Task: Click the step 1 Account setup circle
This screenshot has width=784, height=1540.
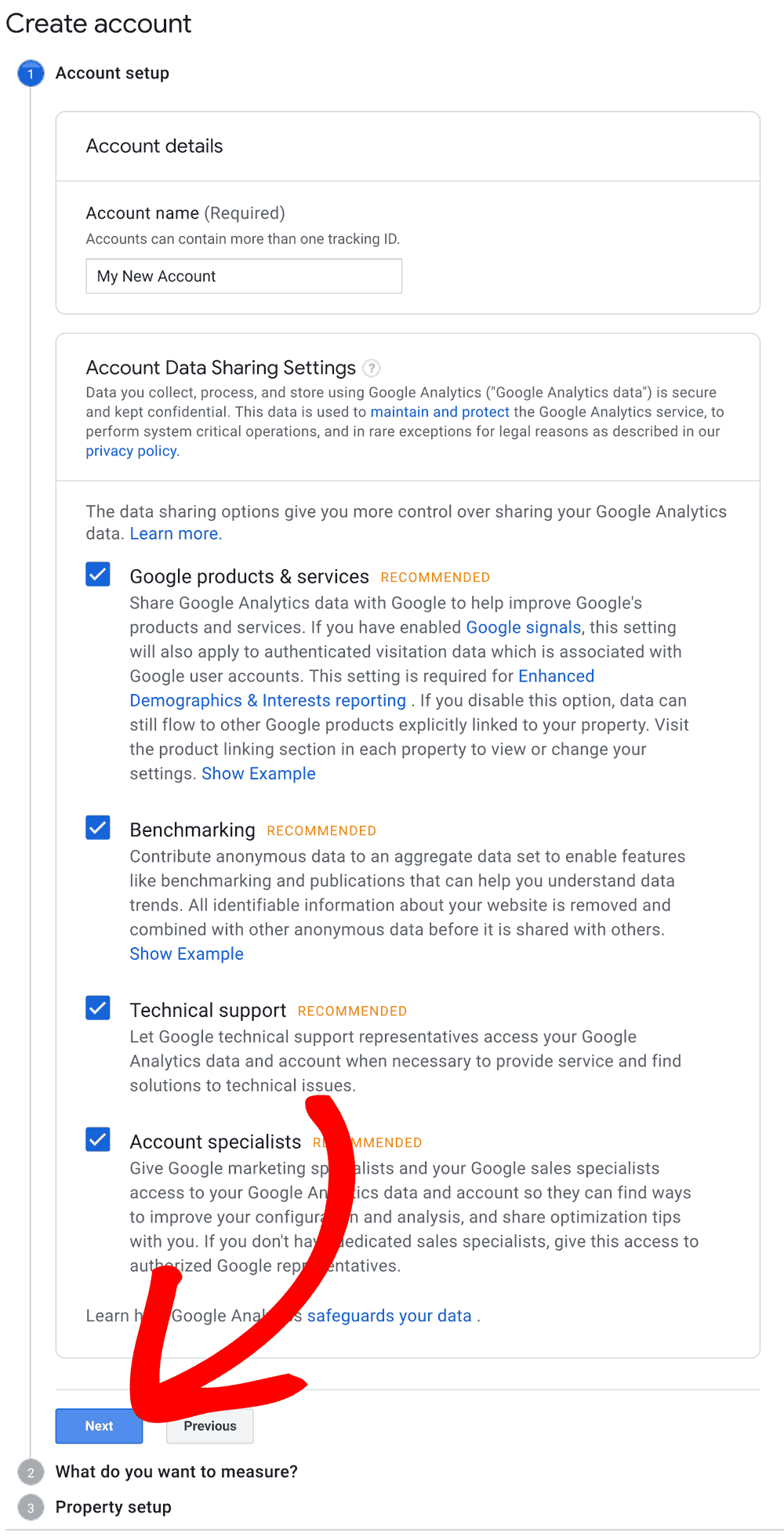Action: tap(31, 74)
